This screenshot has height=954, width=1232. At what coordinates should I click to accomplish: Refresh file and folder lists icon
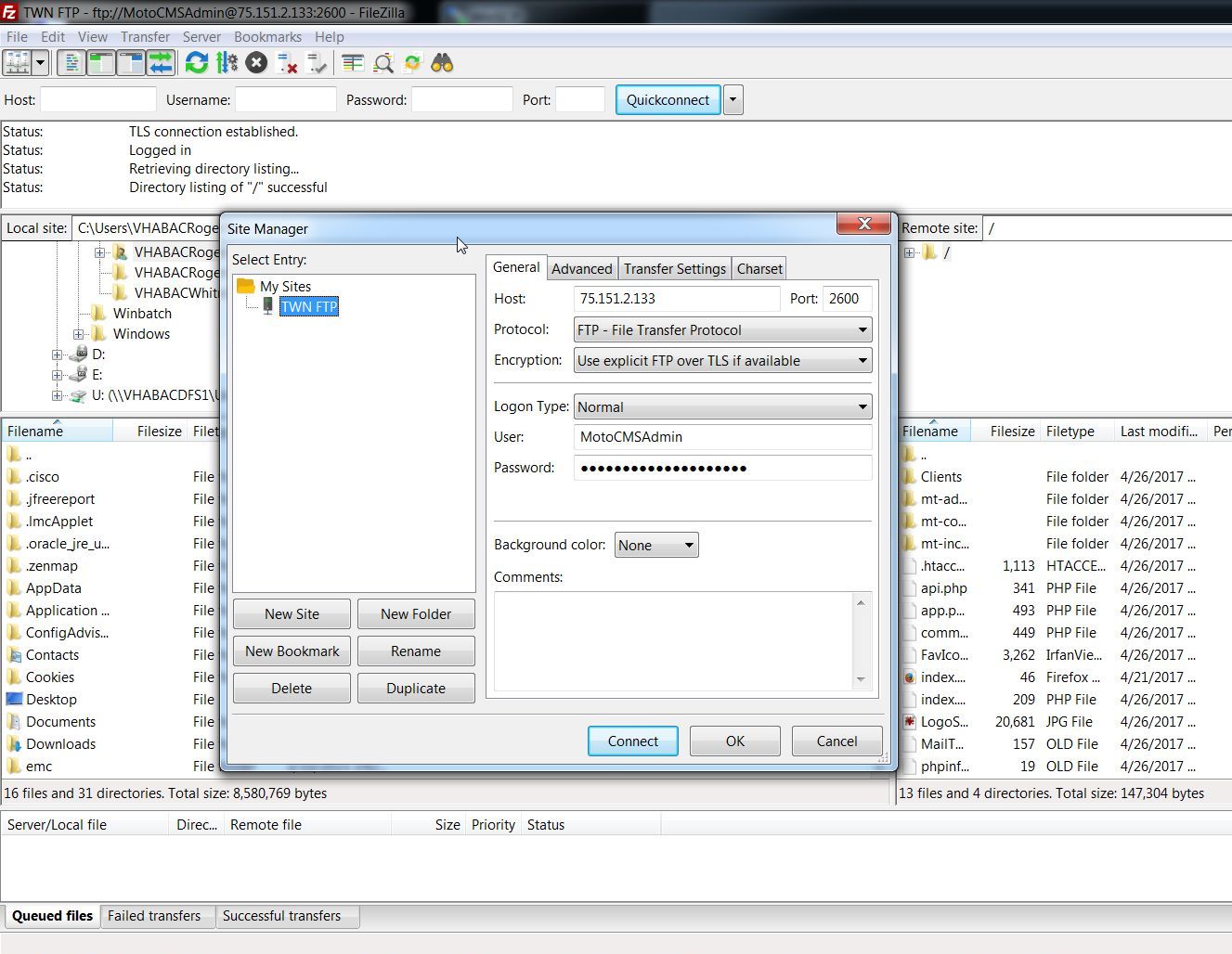click(x=197, y=63)
